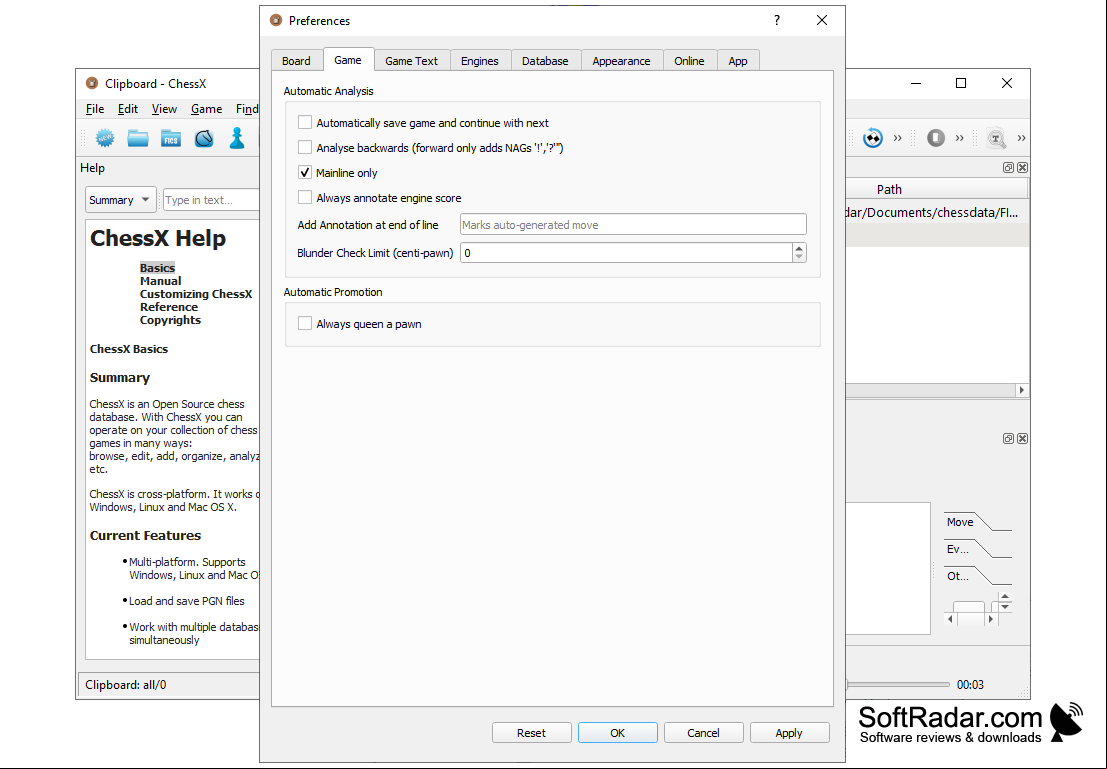The image size is (1107, 769).
Task: Close the database list panel
Action: (x=1022, y=167)
